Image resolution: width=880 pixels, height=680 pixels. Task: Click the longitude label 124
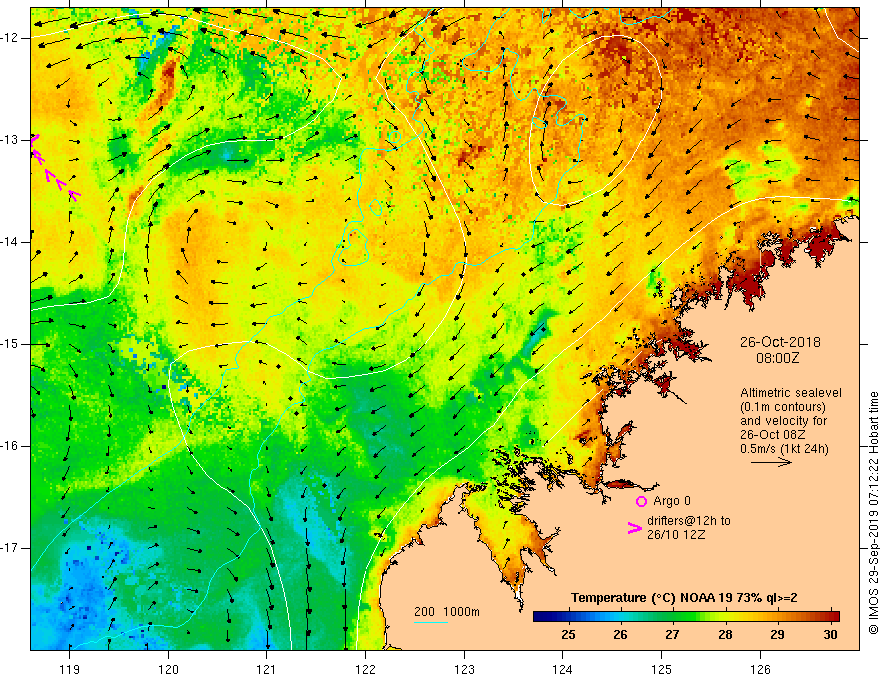click(563, 669)
